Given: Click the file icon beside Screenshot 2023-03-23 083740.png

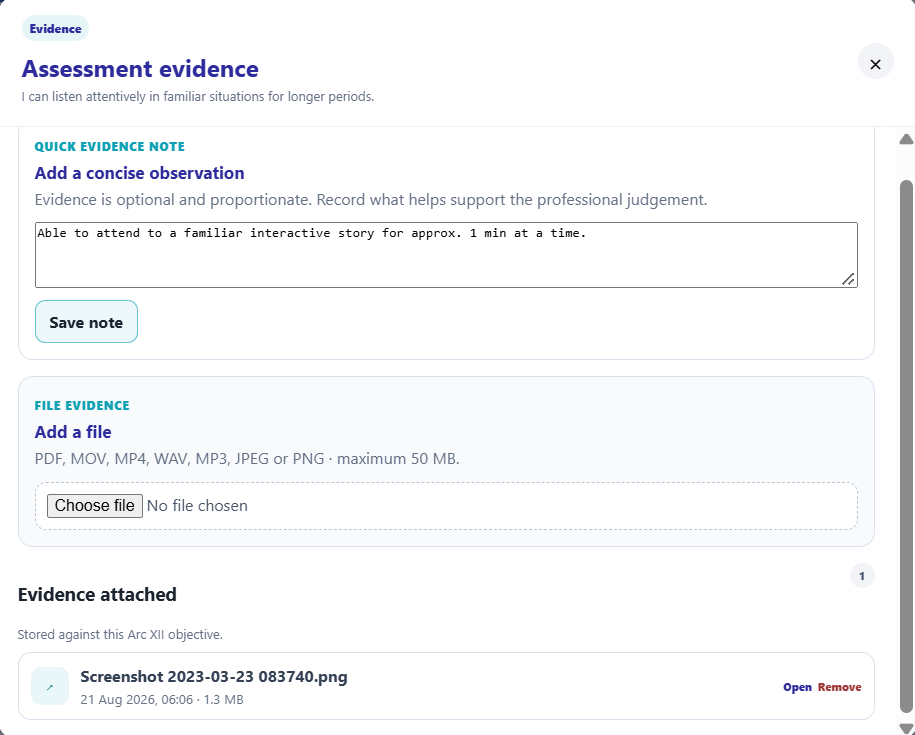Looking at the screenshot, I should point(50,686).
